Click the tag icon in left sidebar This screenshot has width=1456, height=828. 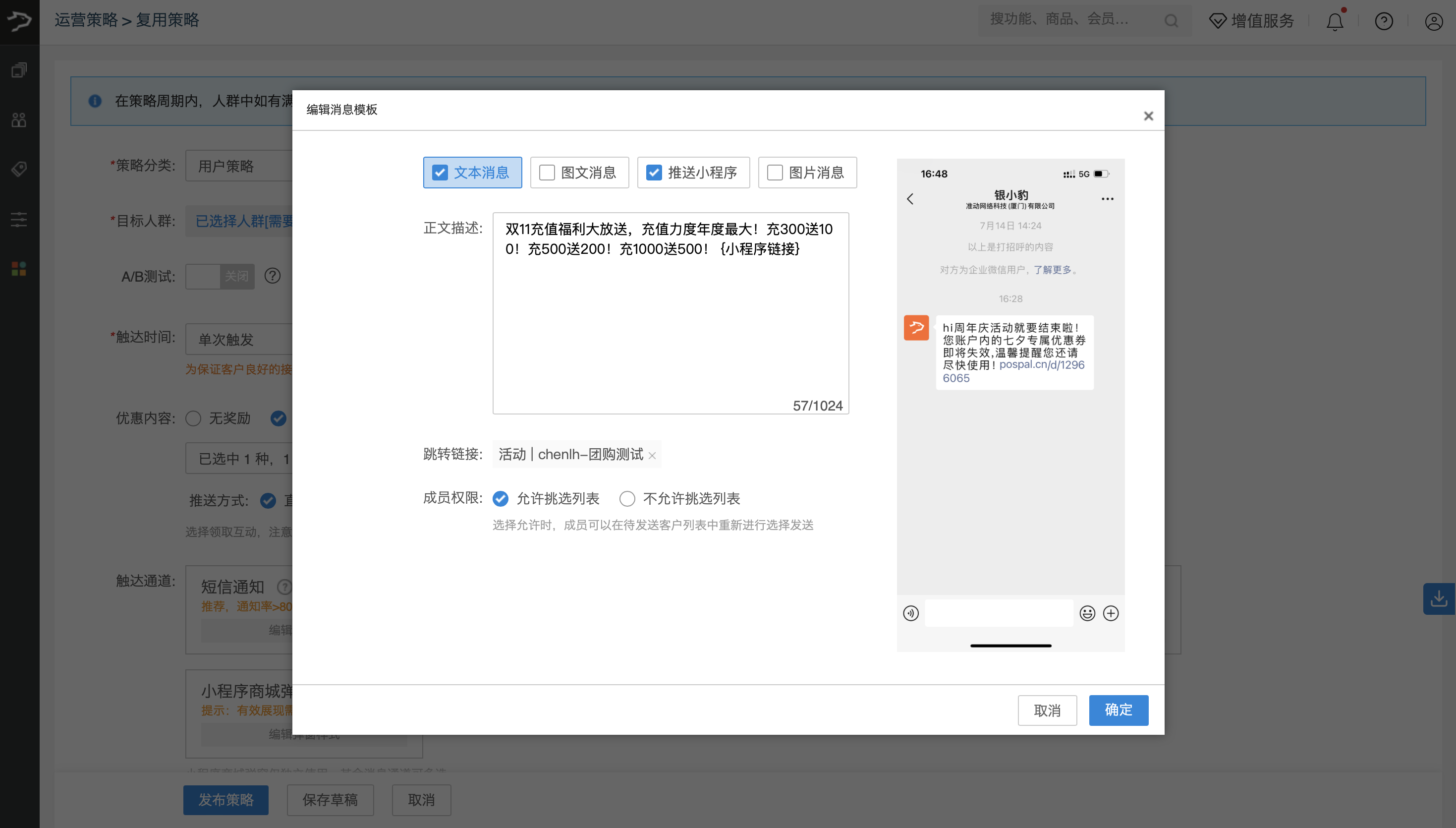[x=19, y=169]
